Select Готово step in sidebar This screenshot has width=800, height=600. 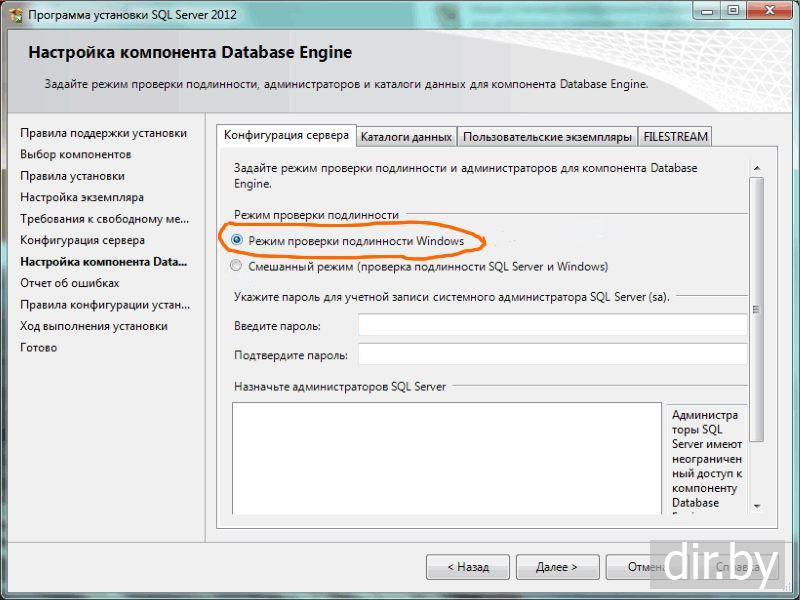click(38, 347)
